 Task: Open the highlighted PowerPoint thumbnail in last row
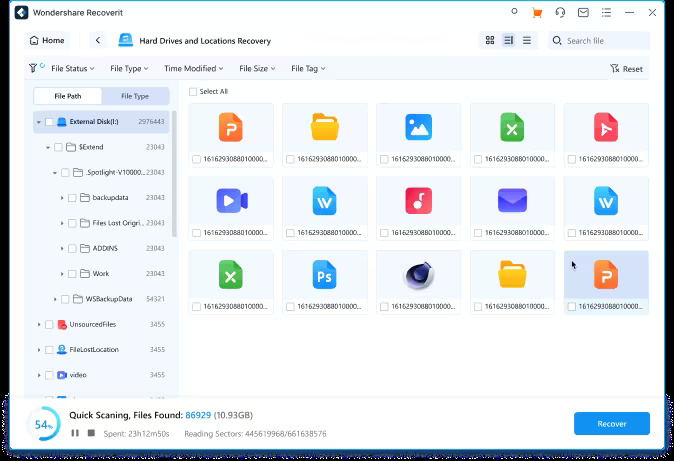point(606,275)
